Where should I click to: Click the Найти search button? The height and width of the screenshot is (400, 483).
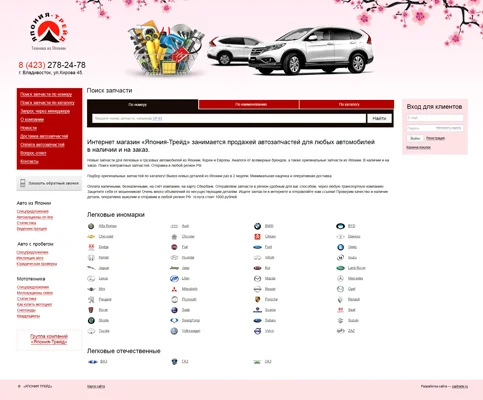[x=379, y=118]
